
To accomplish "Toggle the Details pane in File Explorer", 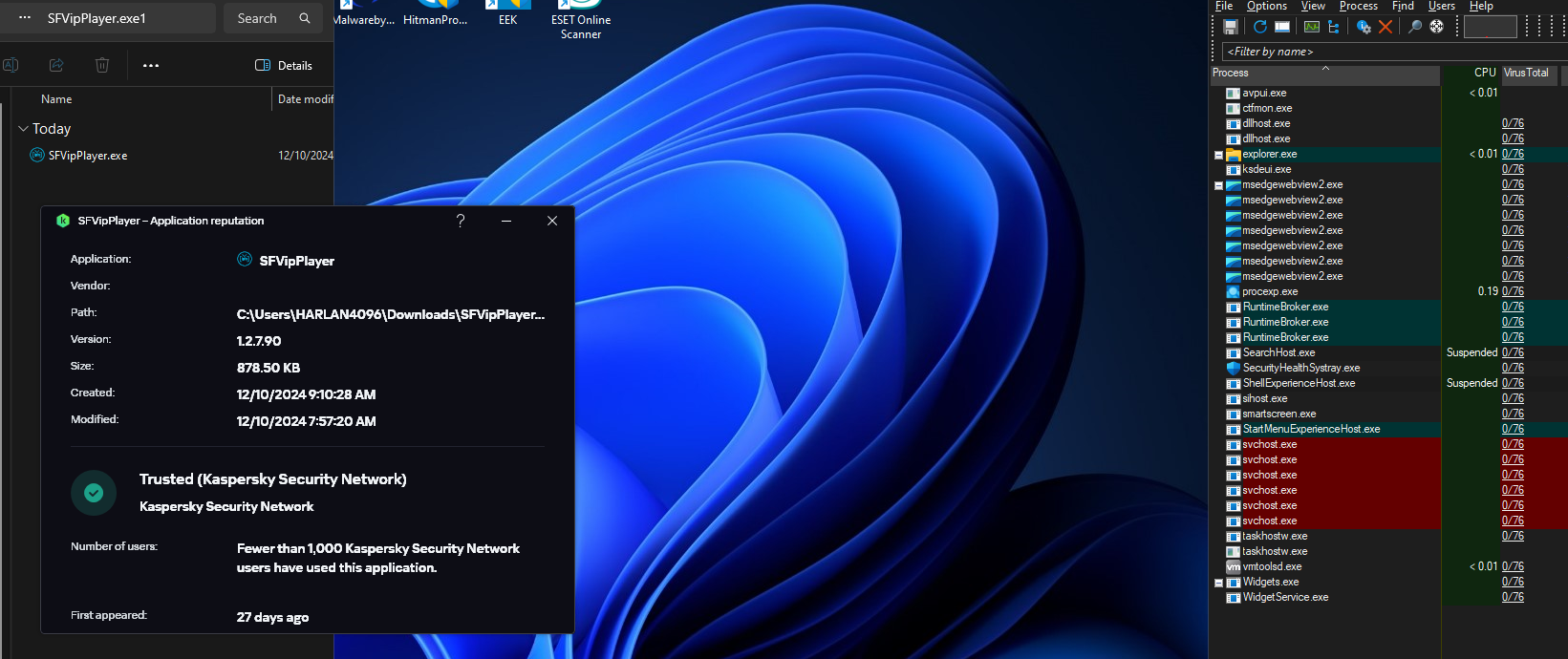I will tap(284, 66).
